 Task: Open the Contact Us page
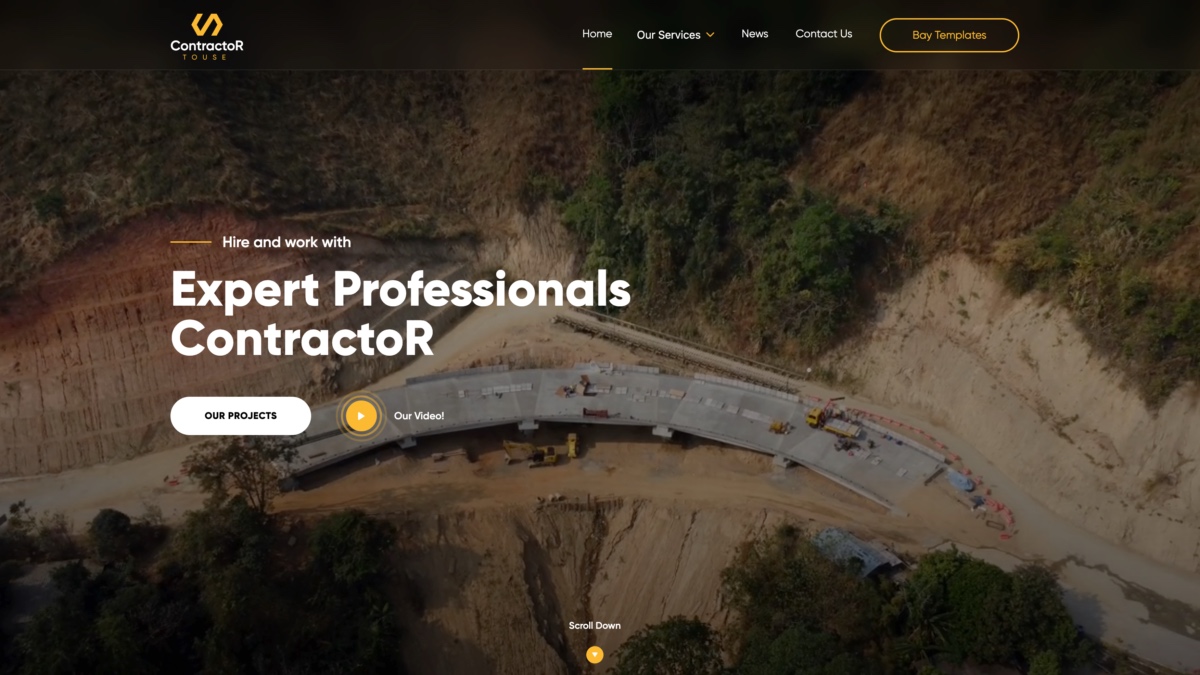tap(824, 34)
